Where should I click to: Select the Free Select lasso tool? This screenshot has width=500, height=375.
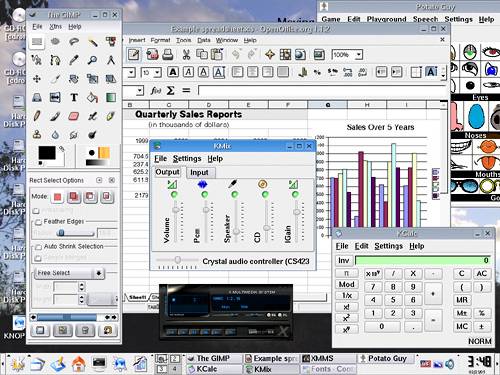74,42
